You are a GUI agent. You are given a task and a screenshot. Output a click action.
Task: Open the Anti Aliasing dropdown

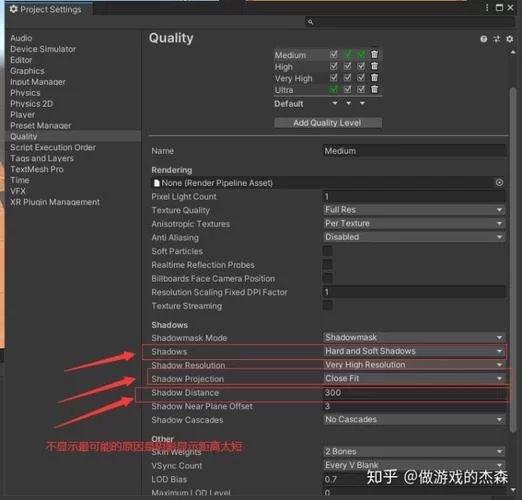click(x=414, y=237)
